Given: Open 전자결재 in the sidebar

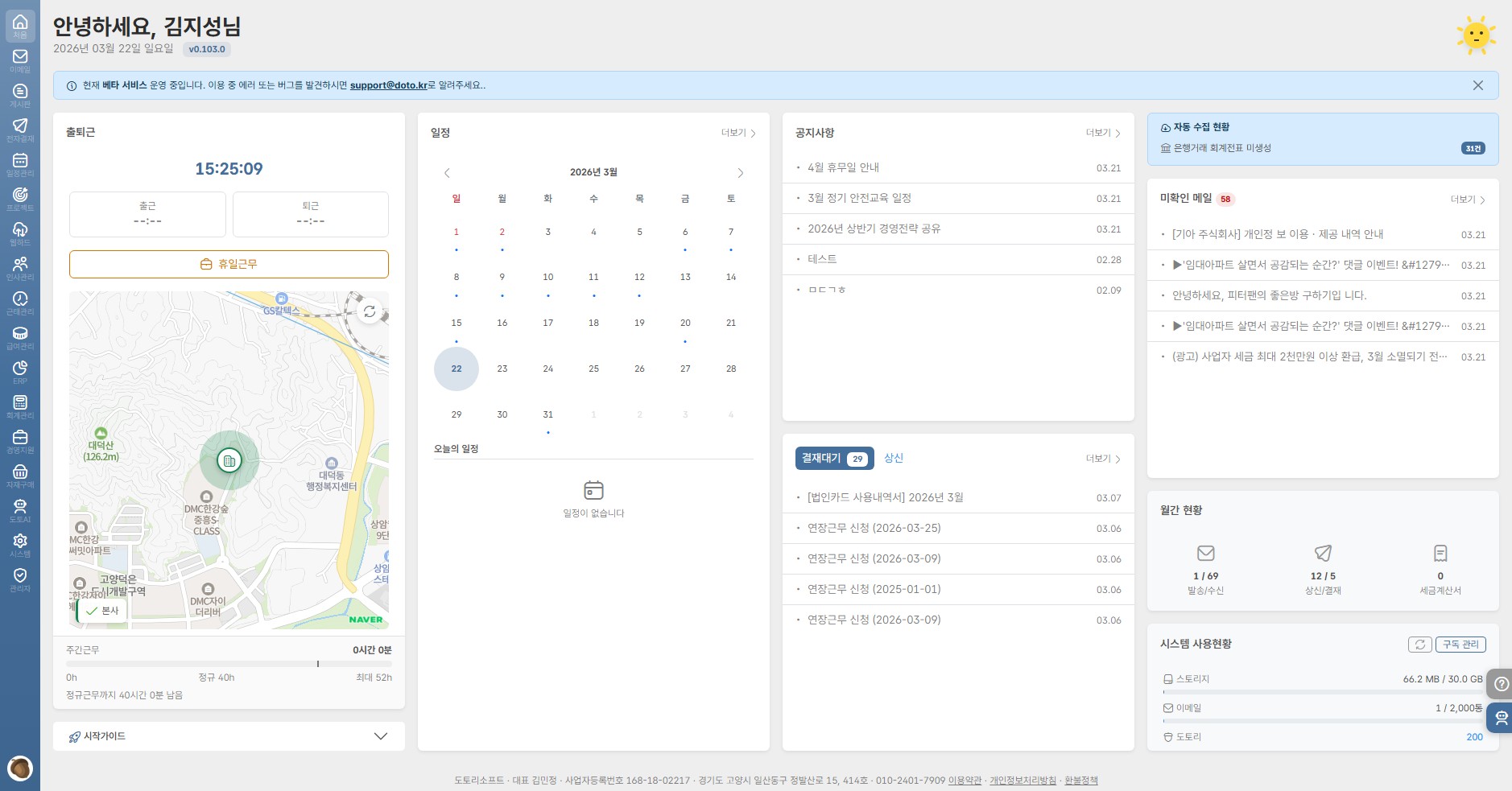Looking at the screenshot, I should click(20, 130).
